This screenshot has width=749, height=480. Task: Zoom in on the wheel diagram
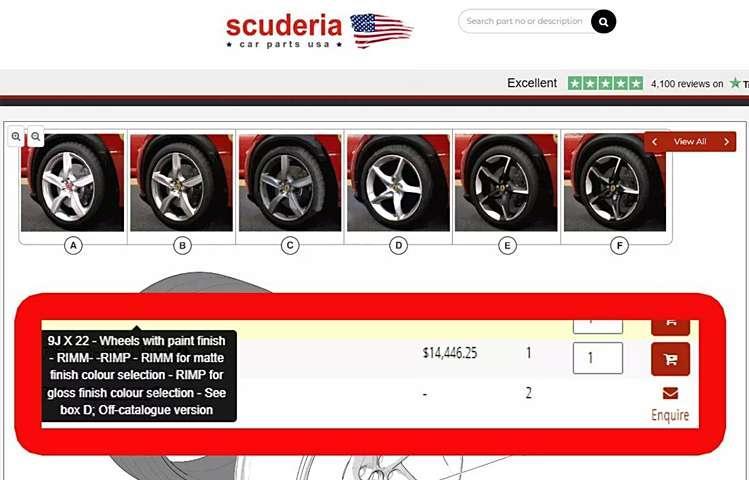[x=16, y=137]
